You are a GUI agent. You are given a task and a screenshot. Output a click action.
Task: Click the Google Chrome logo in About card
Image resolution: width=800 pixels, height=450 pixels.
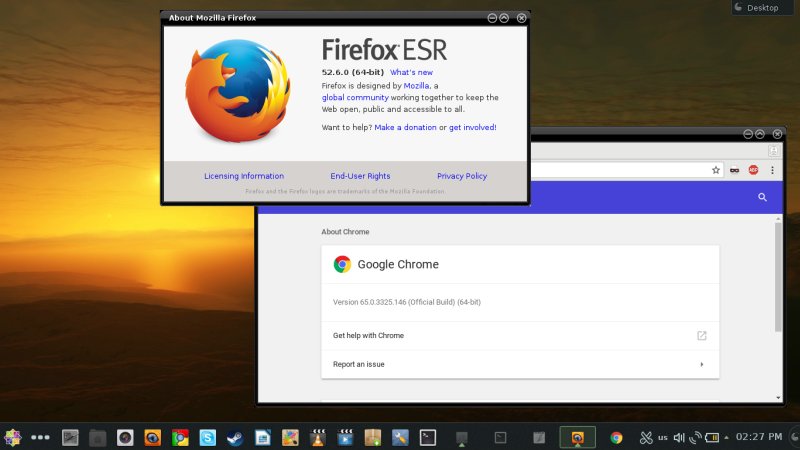pyautogui.click(x=342, y=264)
